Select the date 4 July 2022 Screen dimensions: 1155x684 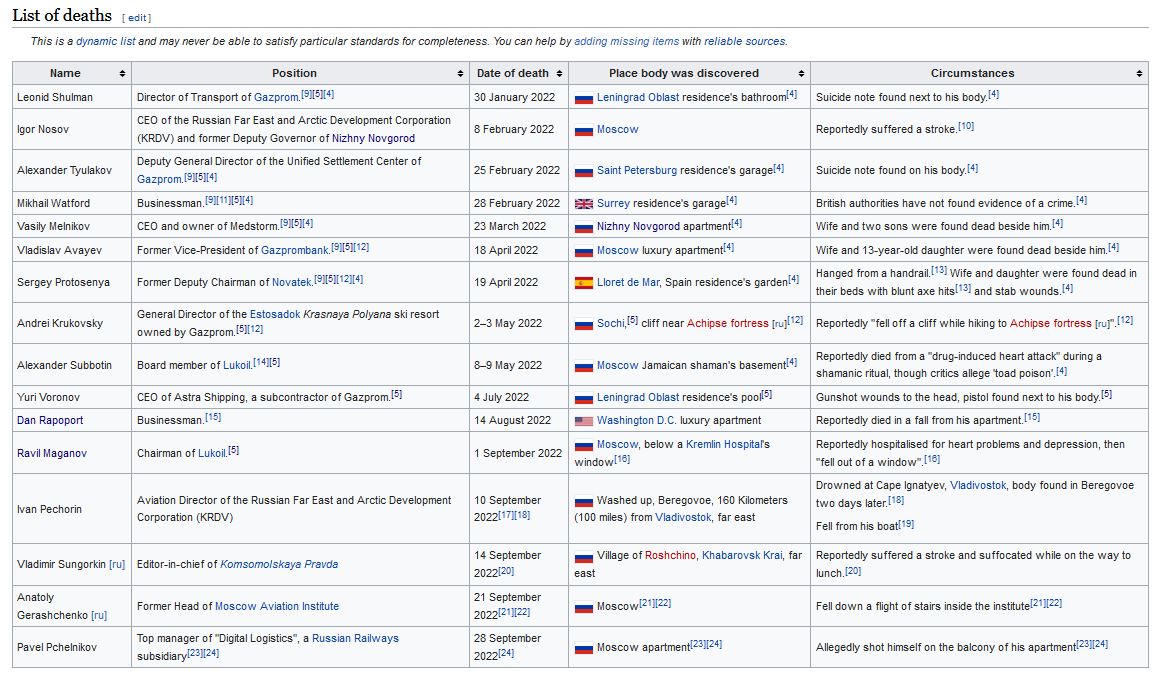[501, 398]
